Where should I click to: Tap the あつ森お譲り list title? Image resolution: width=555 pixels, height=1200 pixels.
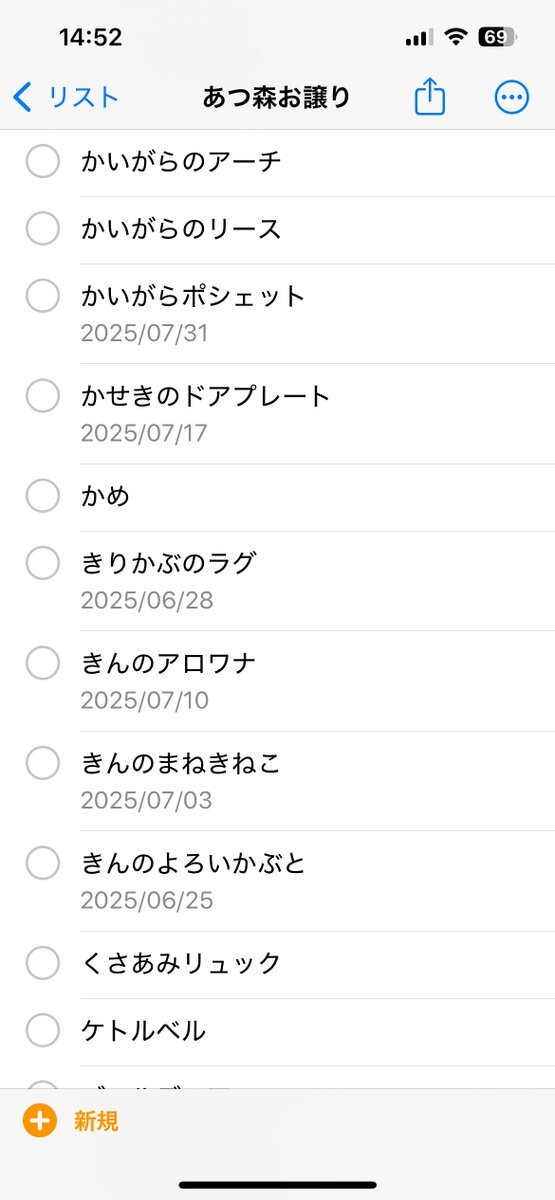(x=277, y=97)
